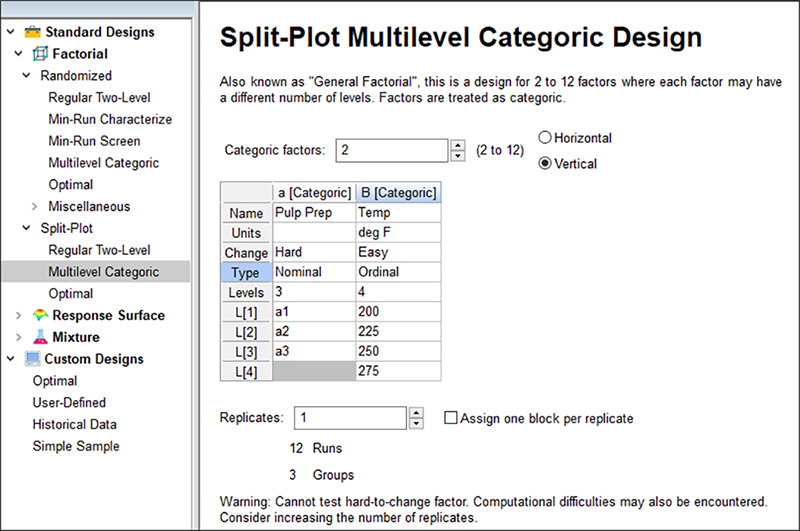This screenshot has width=800, height=531.
Task: Click the Pulp Prep name cell
Action: [311, 213]
